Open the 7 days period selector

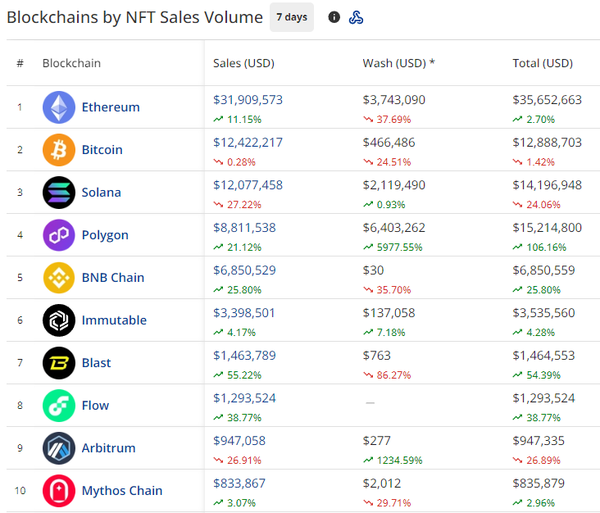tap(292, 17)
